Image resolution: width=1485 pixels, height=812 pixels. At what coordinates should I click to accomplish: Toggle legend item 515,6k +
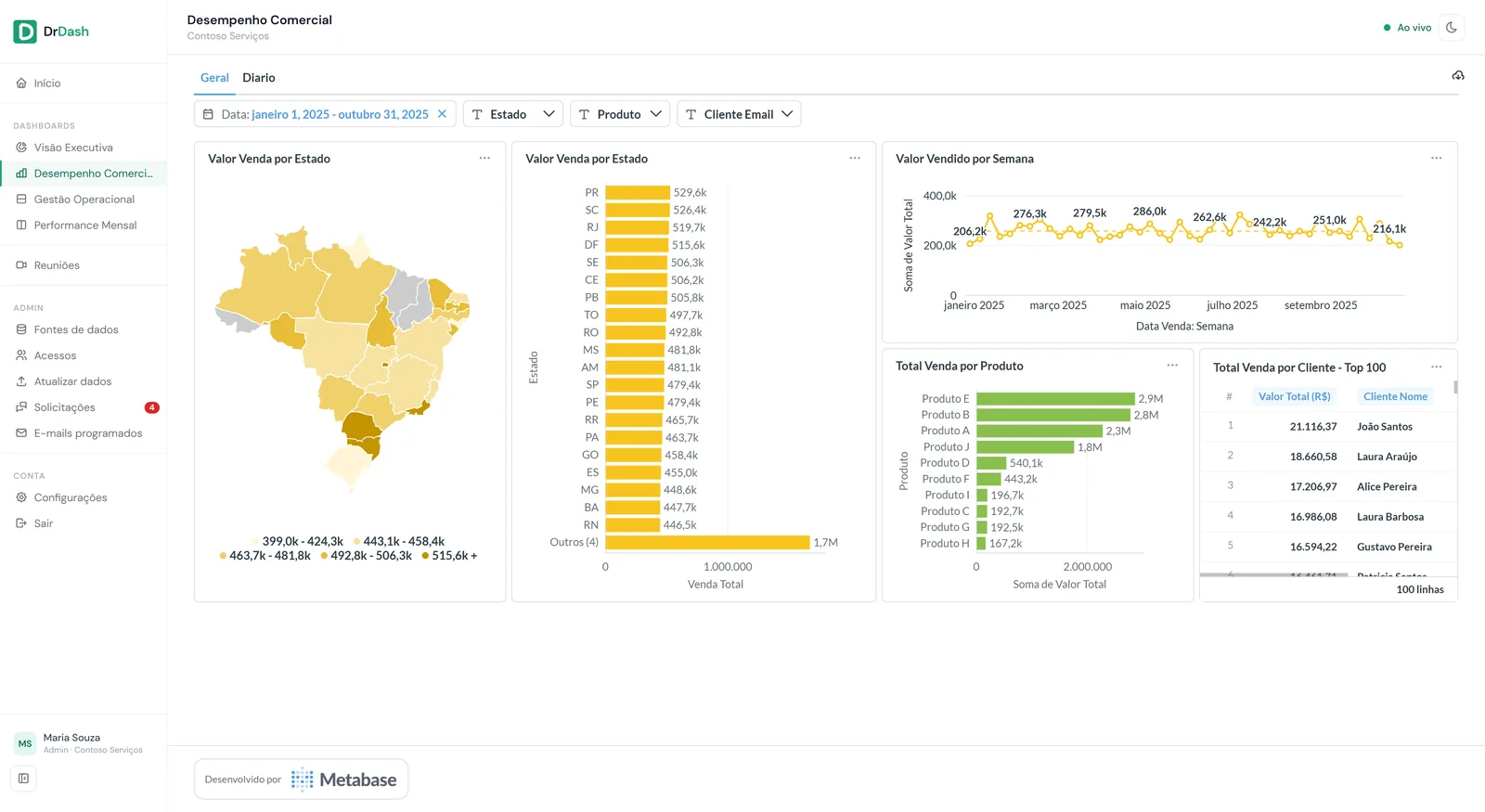(450, 556)
